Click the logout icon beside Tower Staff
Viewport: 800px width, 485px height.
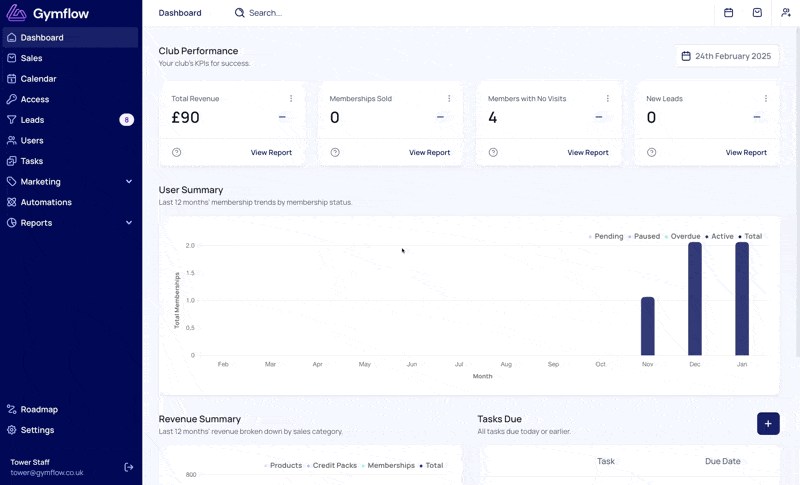[128, 467]
